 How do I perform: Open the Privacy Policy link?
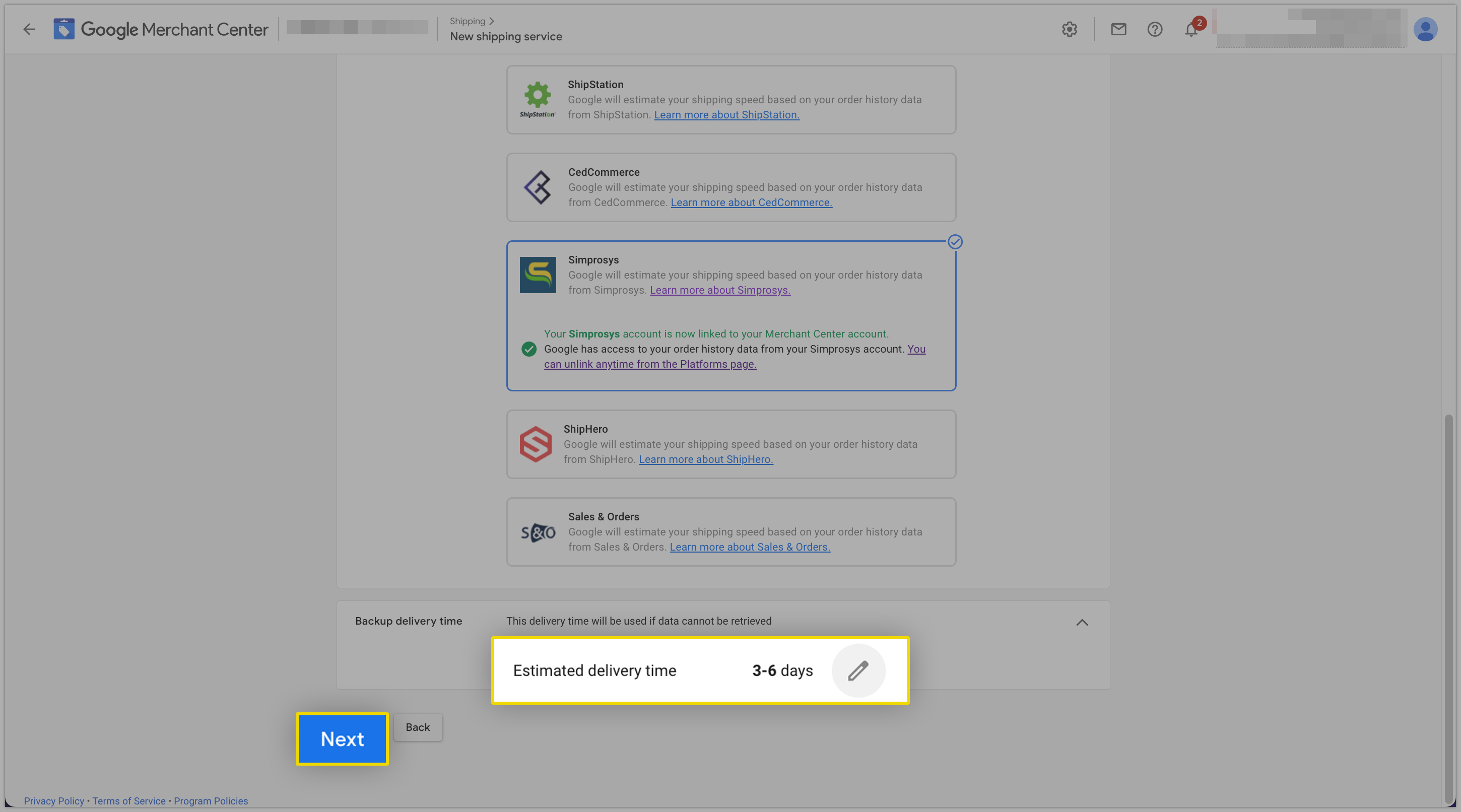click(x=54, y=800)
